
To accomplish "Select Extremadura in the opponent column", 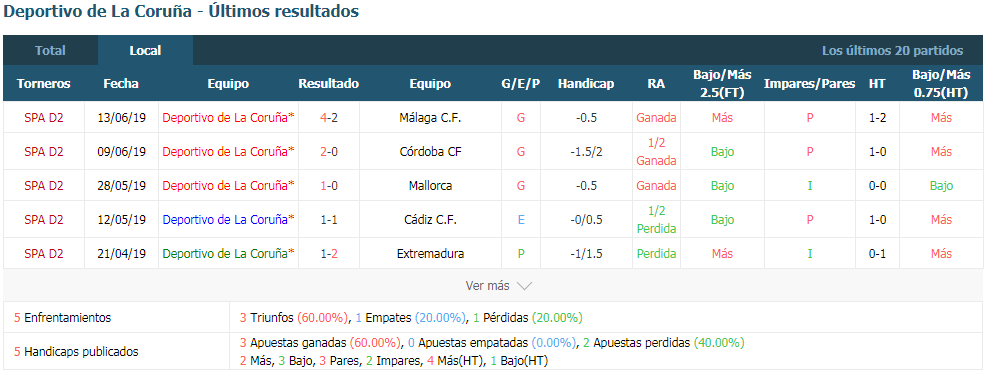I will point(430,253).
